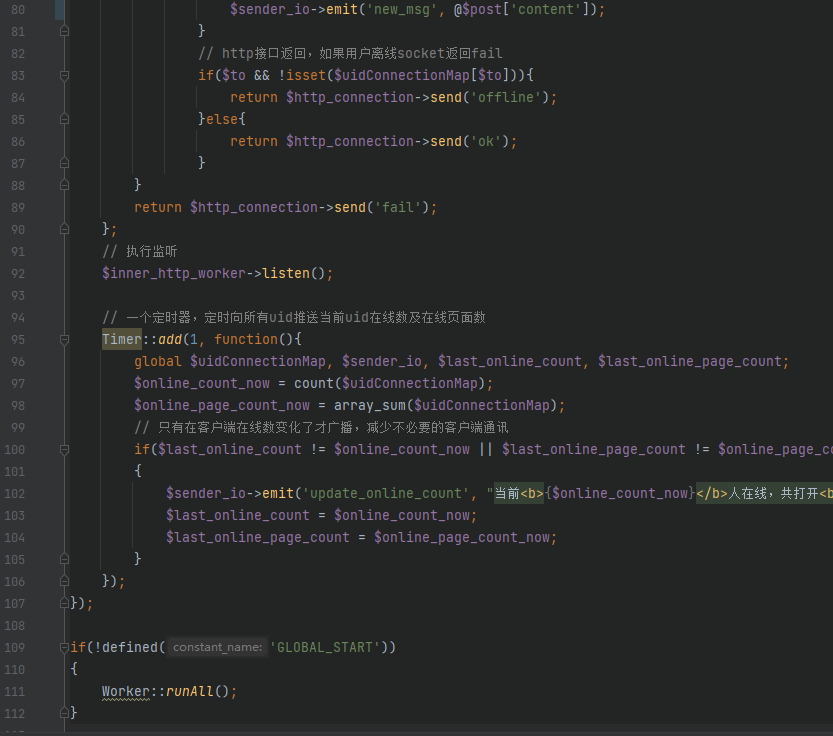Click the 只有在客户端 comment on line 99
Image resolution: width=833 pixels, height=736 pixels.
[321, 427]
